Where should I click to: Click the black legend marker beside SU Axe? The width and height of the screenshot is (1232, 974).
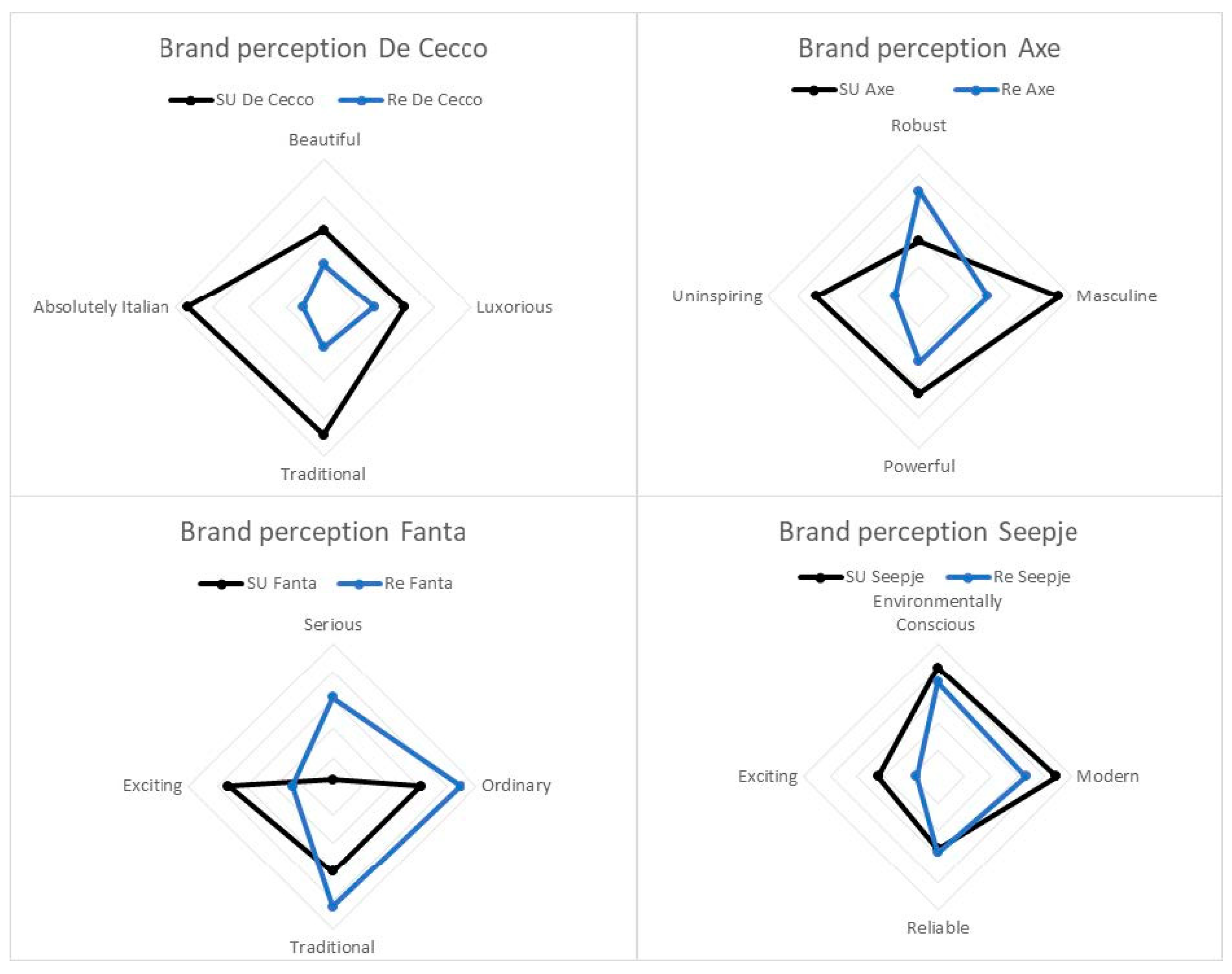[x=814, y=89]
